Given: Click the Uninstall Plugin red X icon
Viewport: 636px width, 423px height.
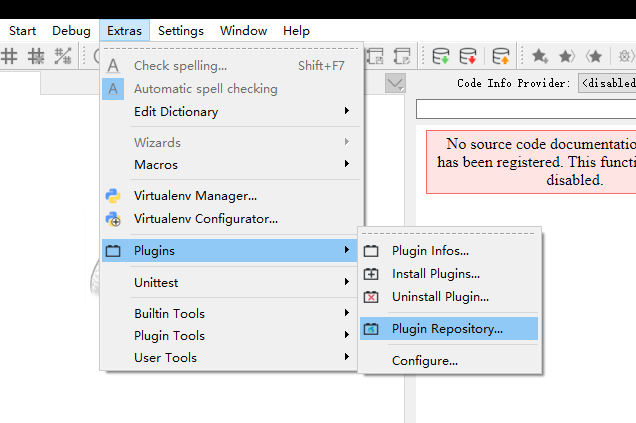Looking at the screenshot, I should [371, 297].
